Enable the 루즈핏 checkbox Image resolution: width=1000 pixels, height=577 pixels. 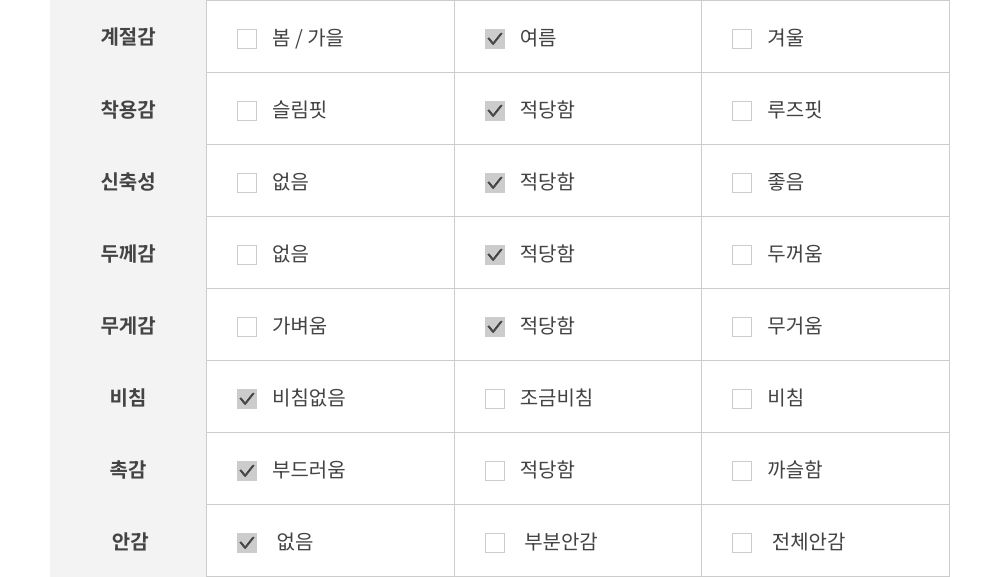(742, 111)
